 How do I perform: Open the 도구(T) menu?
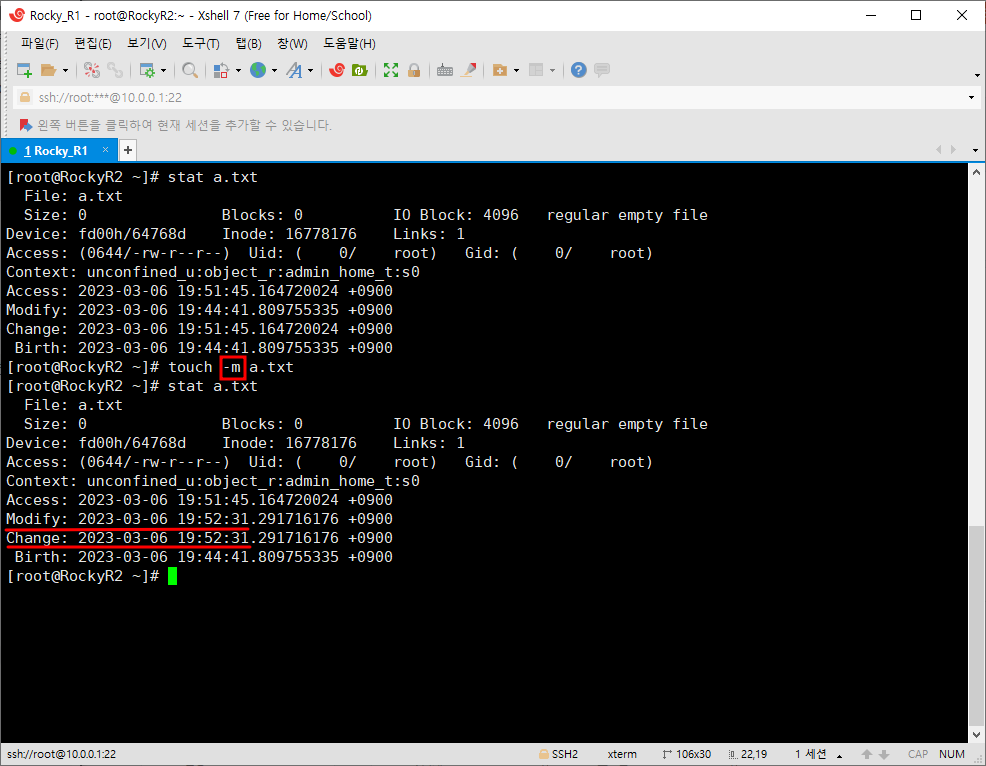tap(201, 43)
